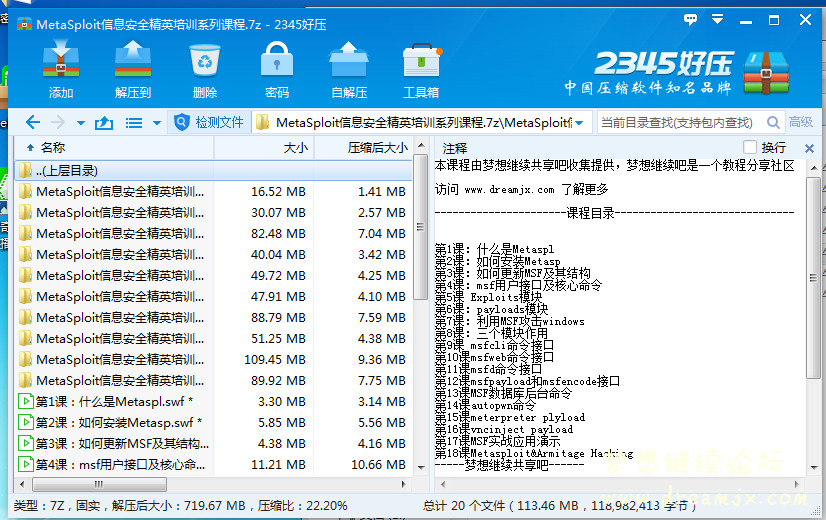Click the compressed size 1.41 MB cell
This screenshot has width=826, height=520.
381,191
